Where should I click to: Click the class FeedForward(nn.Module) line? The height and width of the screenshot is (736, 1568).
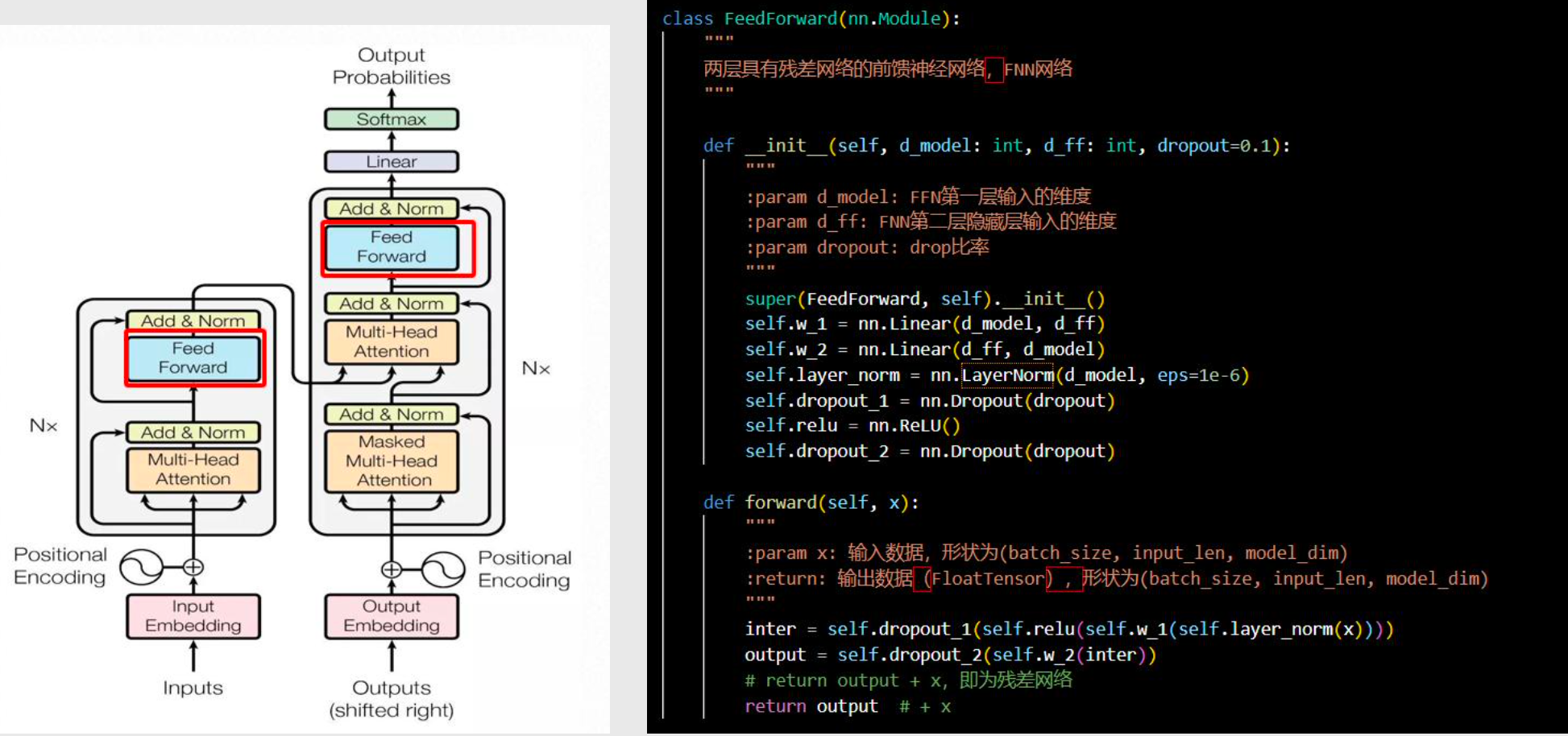tap(811, 19)
